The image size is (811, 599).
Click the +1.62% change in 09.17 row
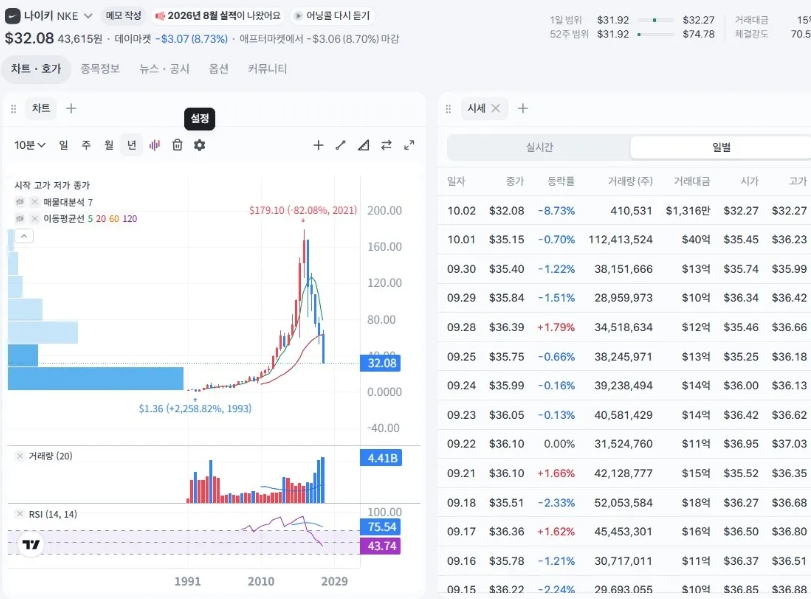556,531
